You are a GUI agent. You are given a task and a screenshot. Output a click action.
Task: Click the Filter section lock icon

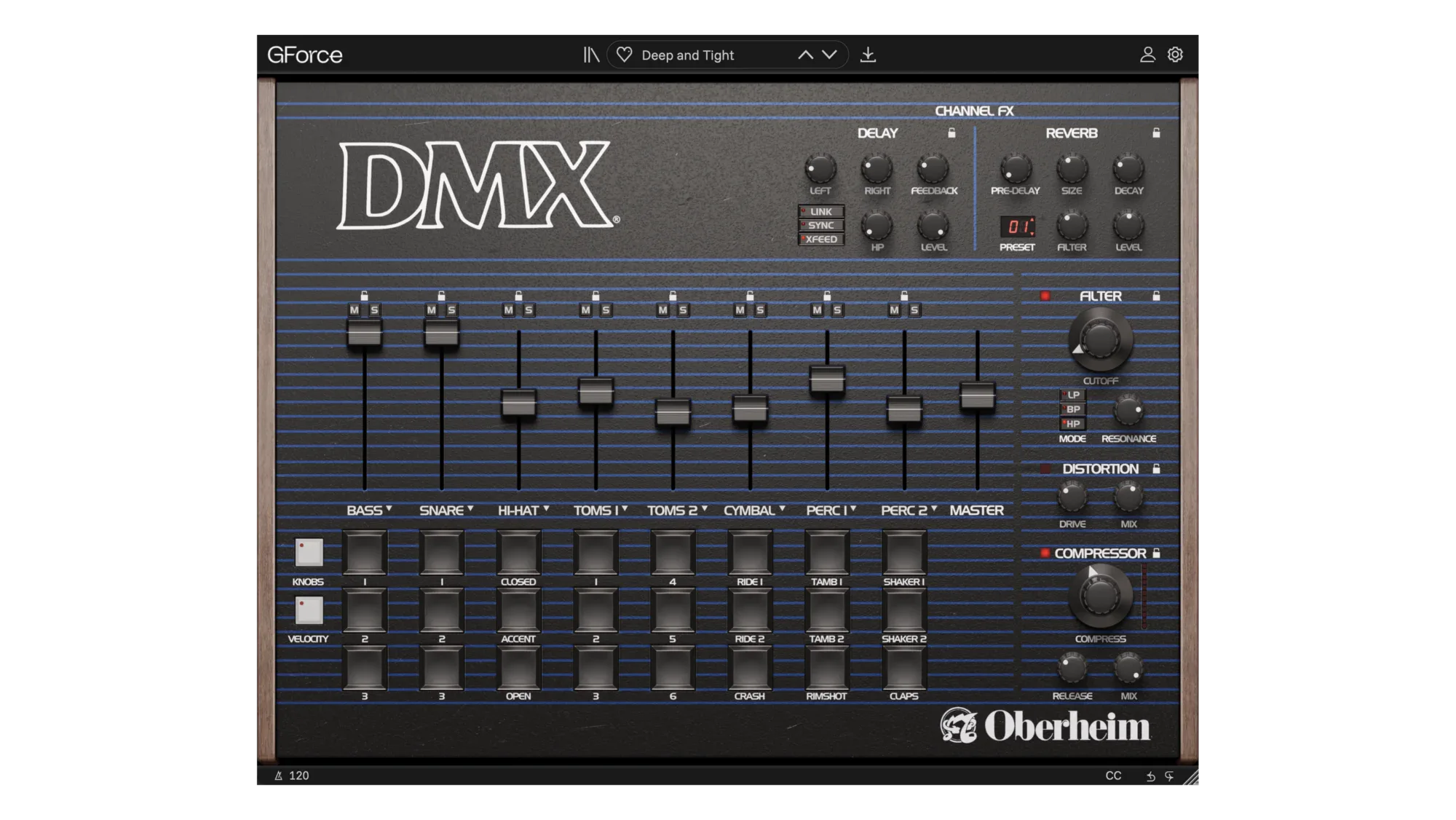click(1156, 296)
